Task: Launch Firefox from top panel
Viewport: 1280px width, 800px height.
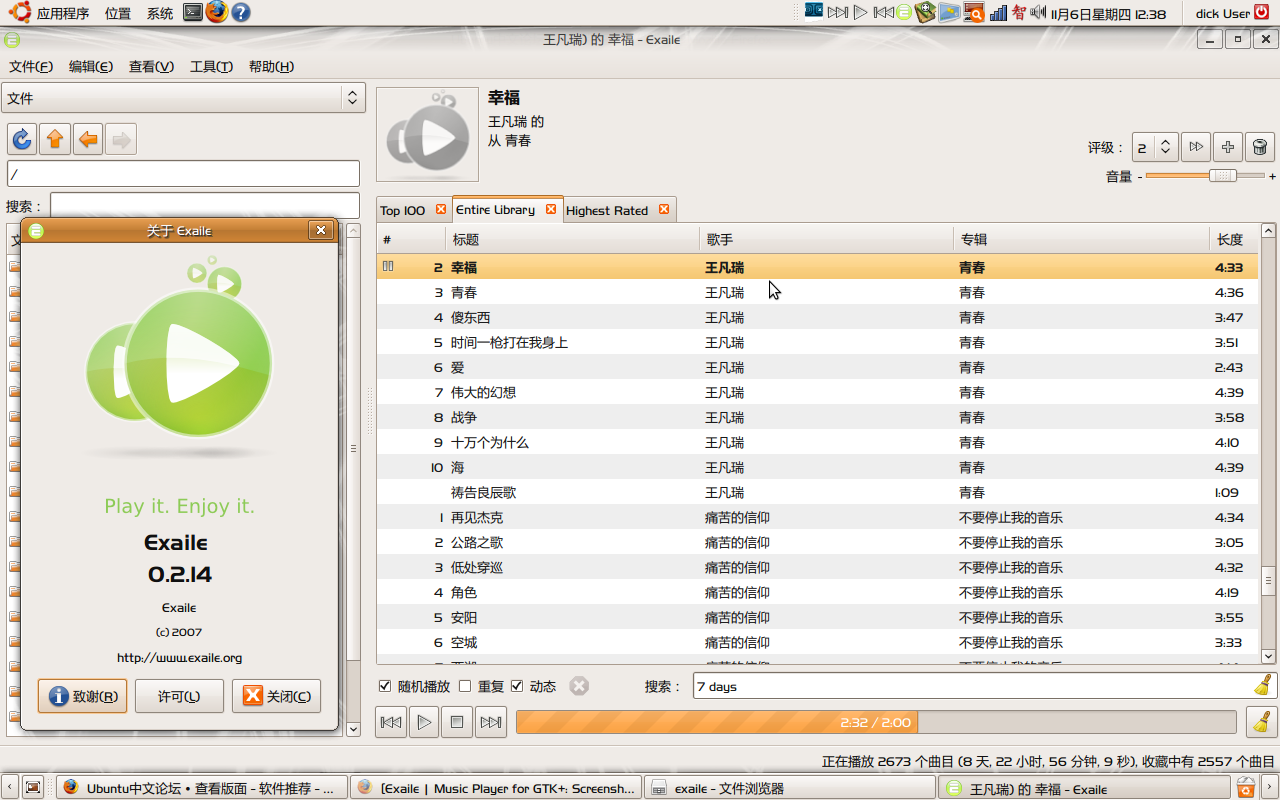Action: pyautogui.click(x=217, y=12)
